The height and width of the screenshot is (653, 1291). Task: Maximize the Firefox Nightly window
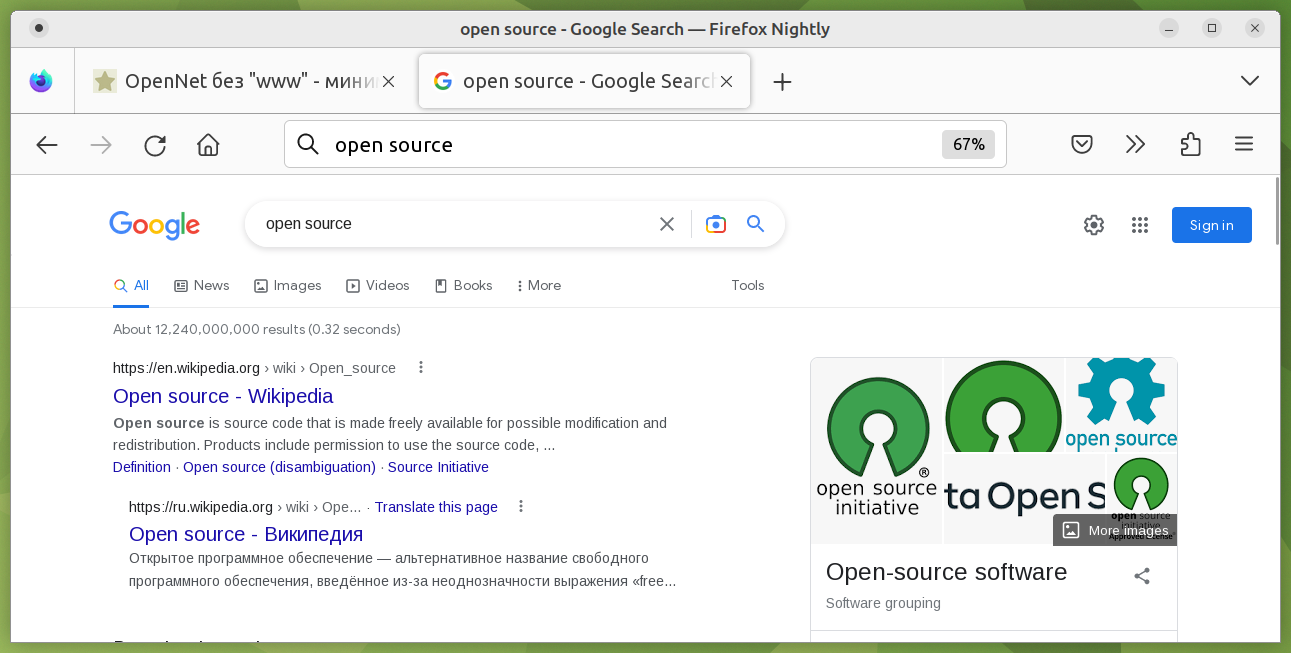click(x=1212, y=28)
